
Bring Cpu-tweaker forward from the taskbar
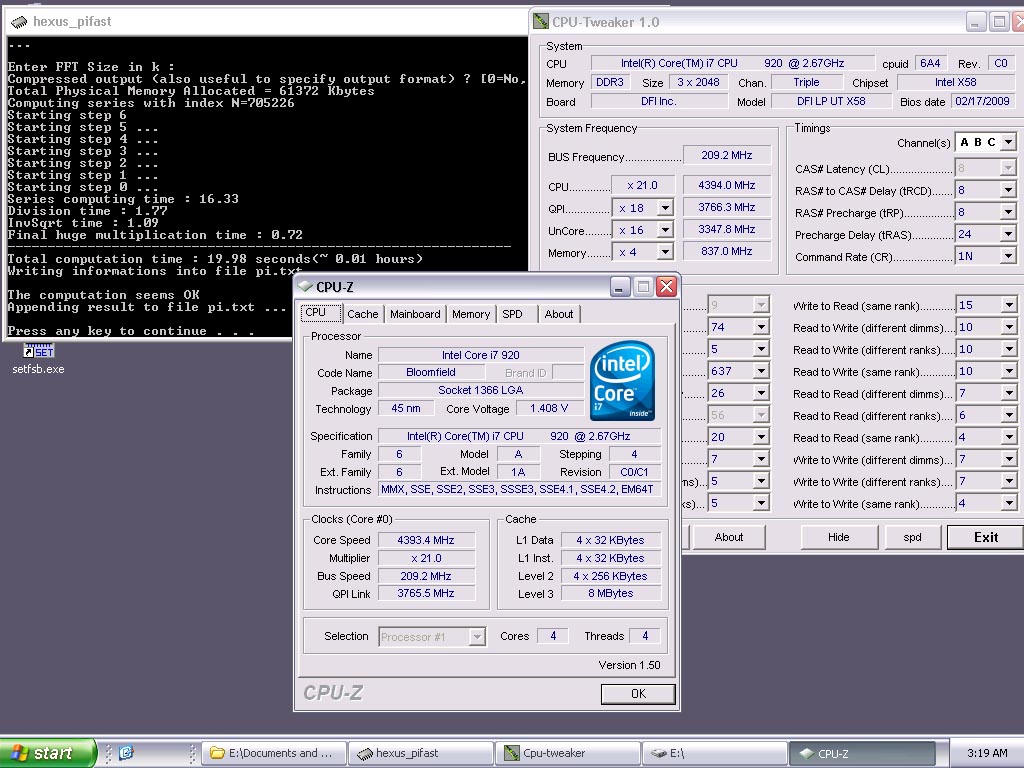[568, 753]
